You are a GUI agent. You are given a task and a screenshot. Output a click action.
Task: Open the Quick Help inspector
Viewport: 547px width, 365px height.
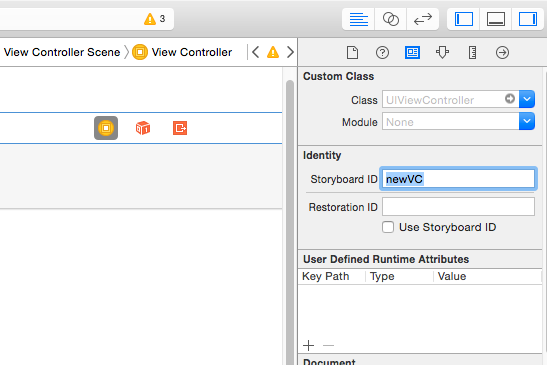(x=382, y=53)
